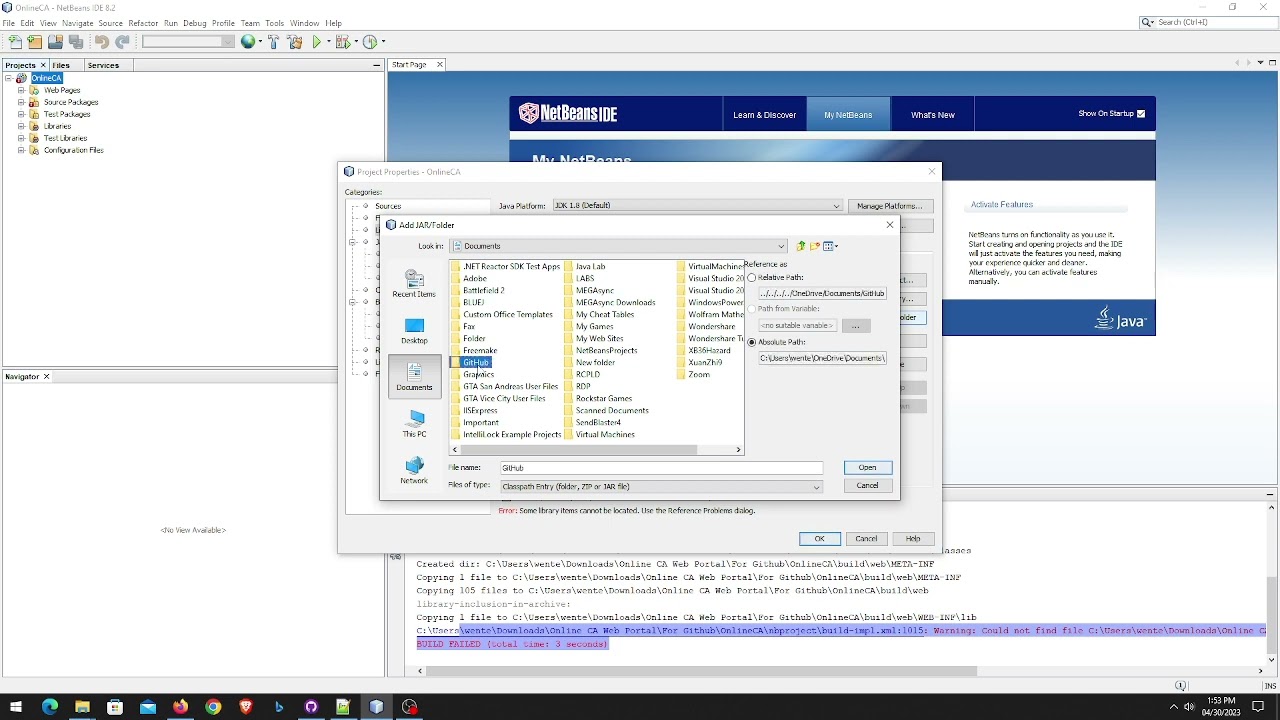The height and width of the screenshot is (720, 1280).
Task: Select the Adobe folder in file list
Action: 475,279
